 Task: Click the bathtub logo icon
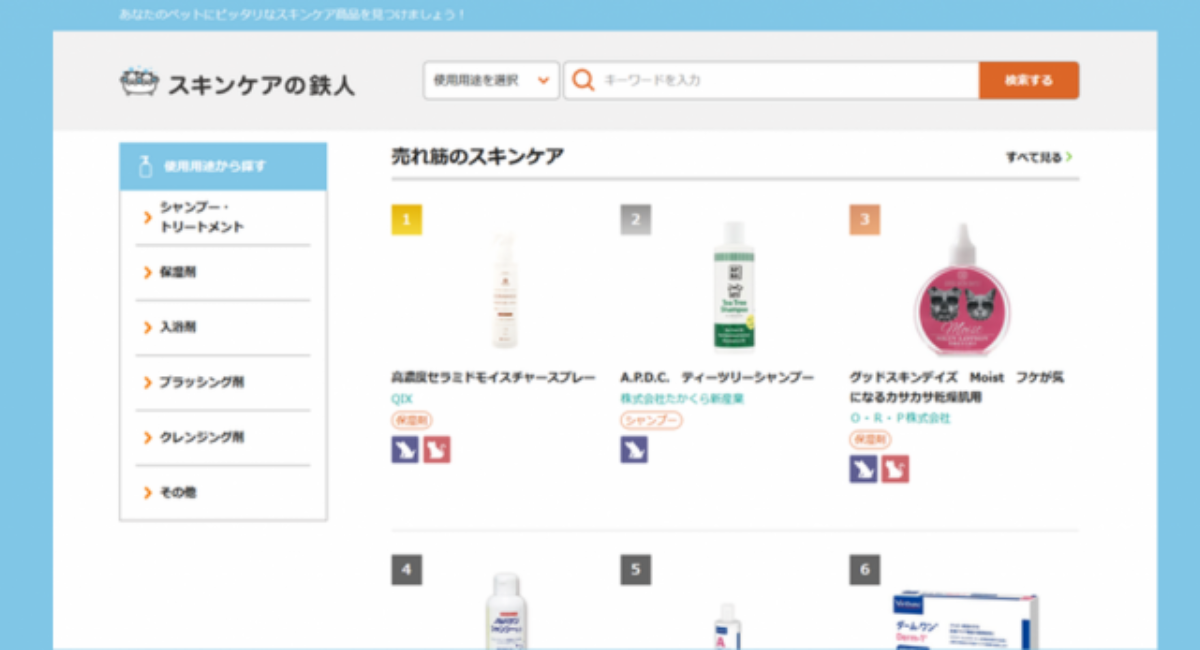[x=138, y=83]
